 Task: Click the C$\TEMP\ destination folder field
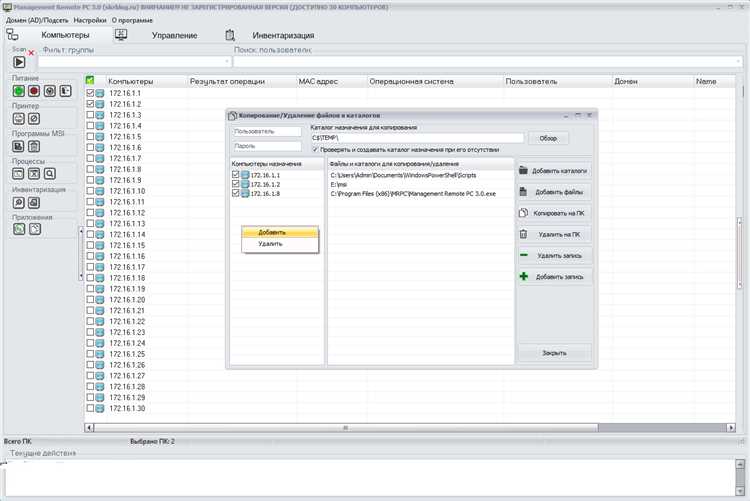pyautogui.click(x=417, y=138)
